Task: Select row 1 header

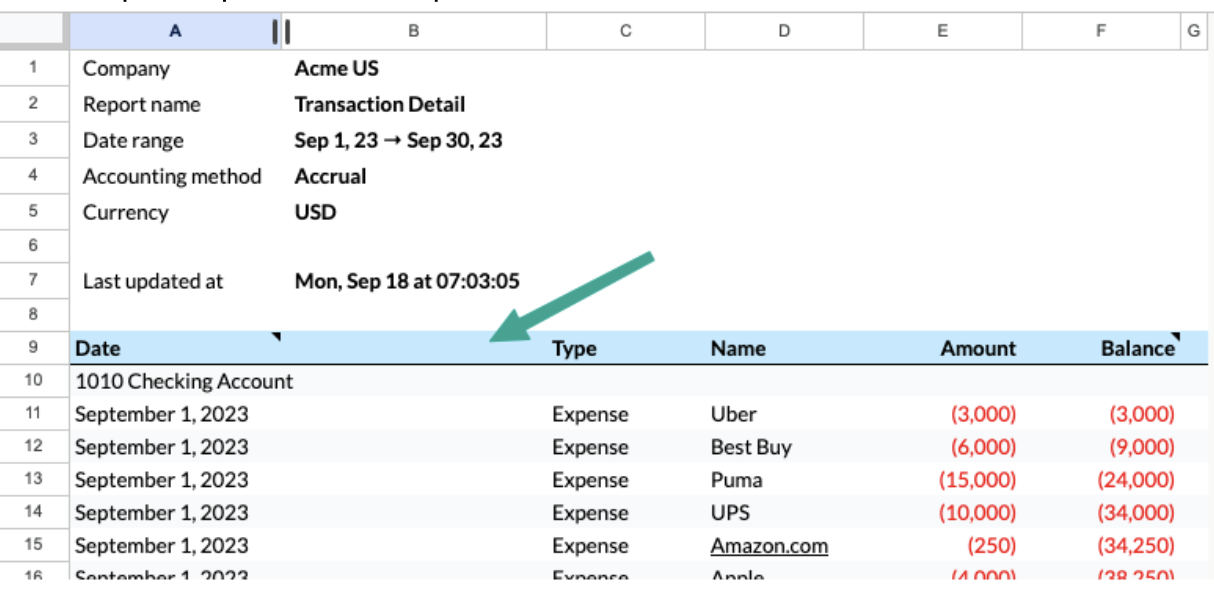Action: pyautogui.click(x=34, y=68)
